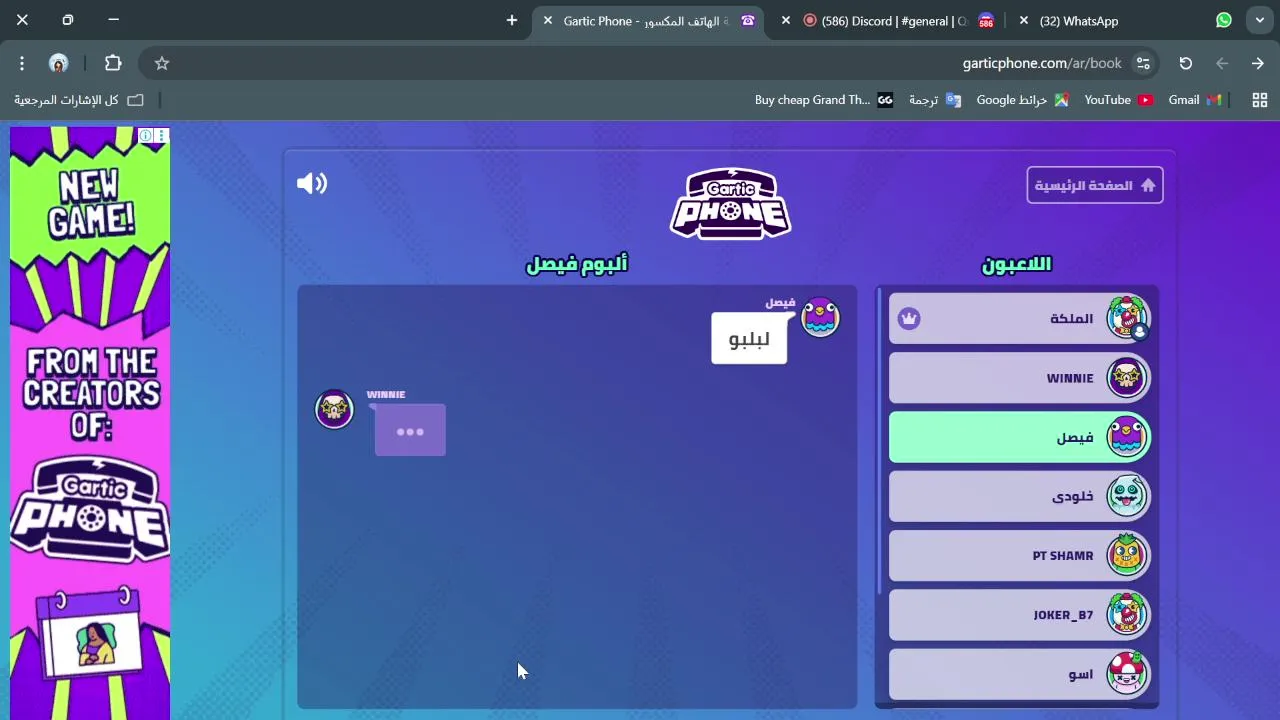Click JOKER_B7's clown avatar
Screen dimensions: 1280x720
coord(1127,614)
